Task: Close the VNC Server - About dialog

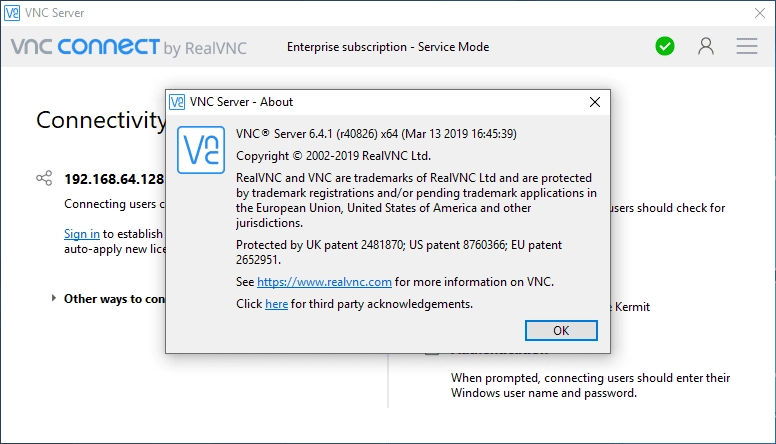Action: pyautogui.click(x=595, y=102)
